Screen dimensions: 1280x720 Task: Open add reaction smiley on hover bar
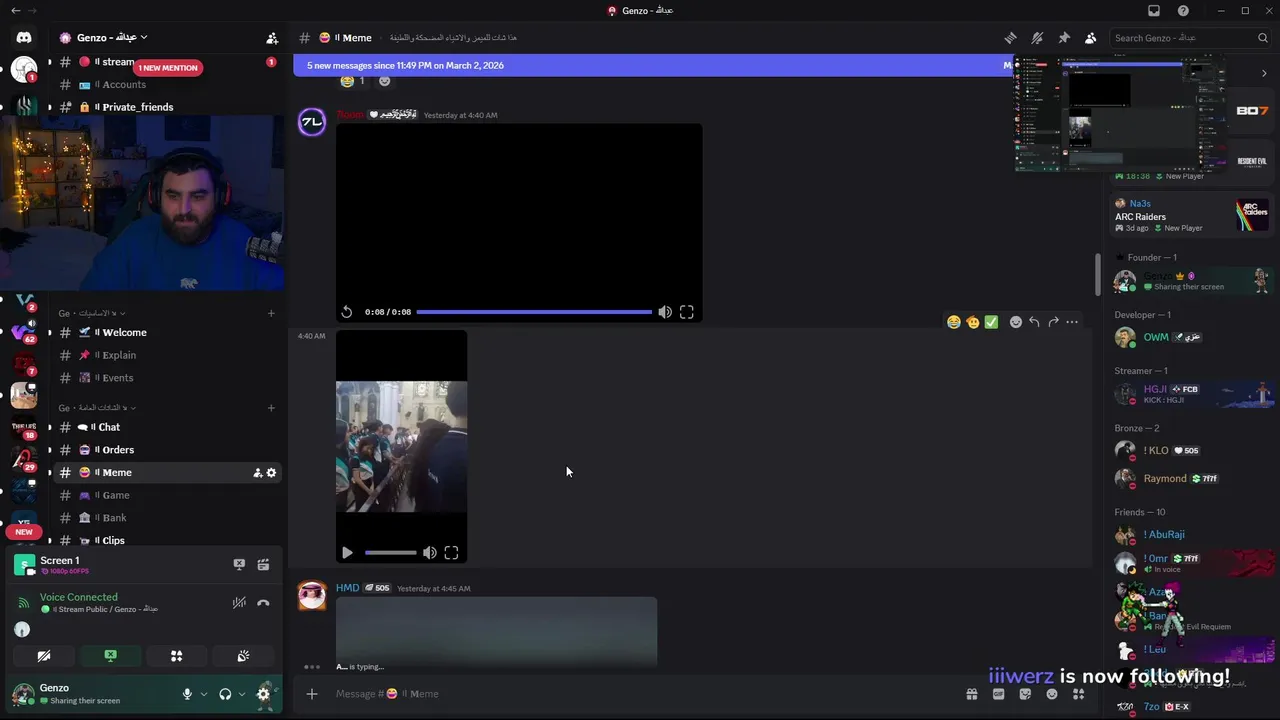tap(1016, 322)
